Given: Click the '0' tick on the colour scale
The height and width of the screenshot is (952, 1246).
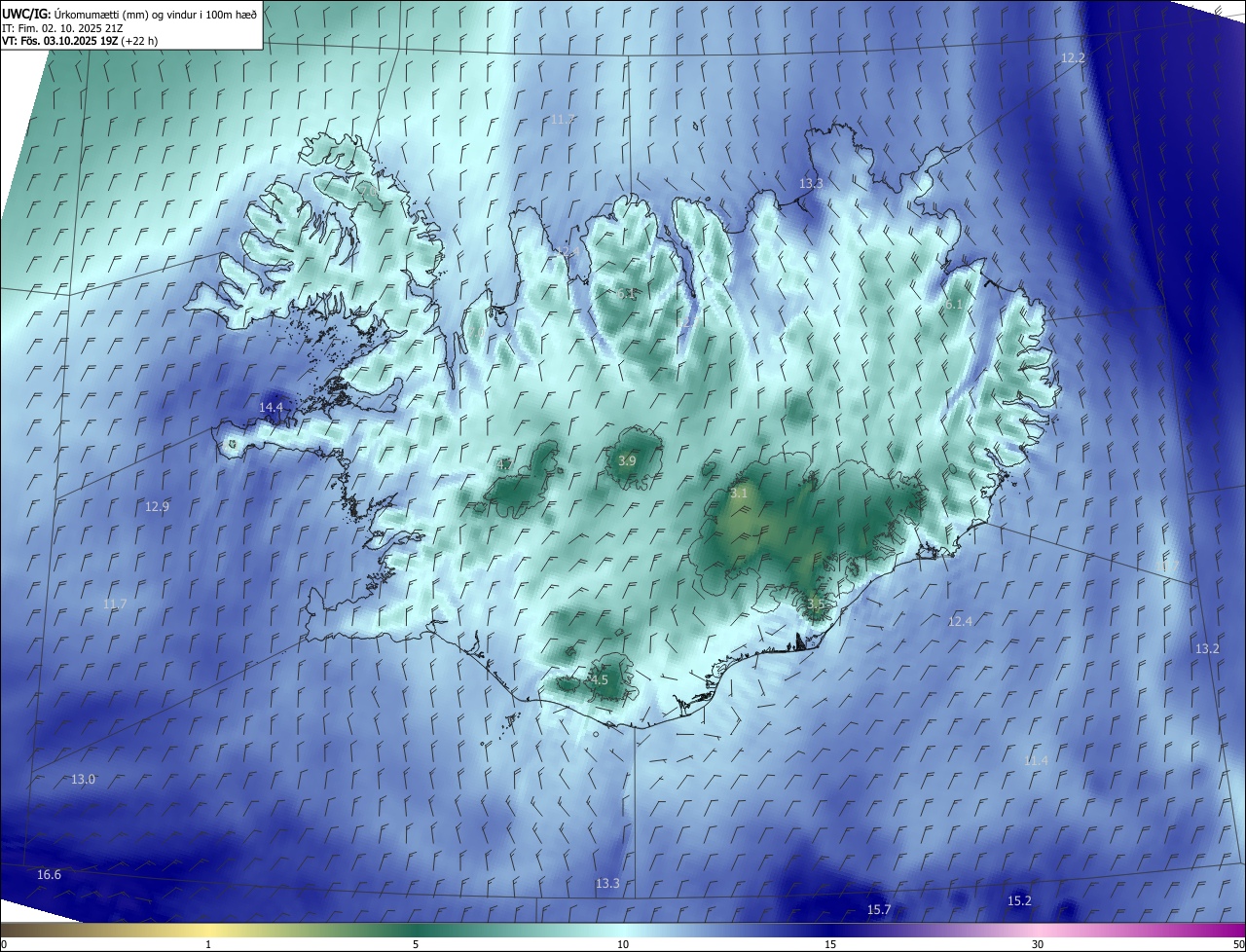Looking at the screenshot, I should click(x=3, y=944).
